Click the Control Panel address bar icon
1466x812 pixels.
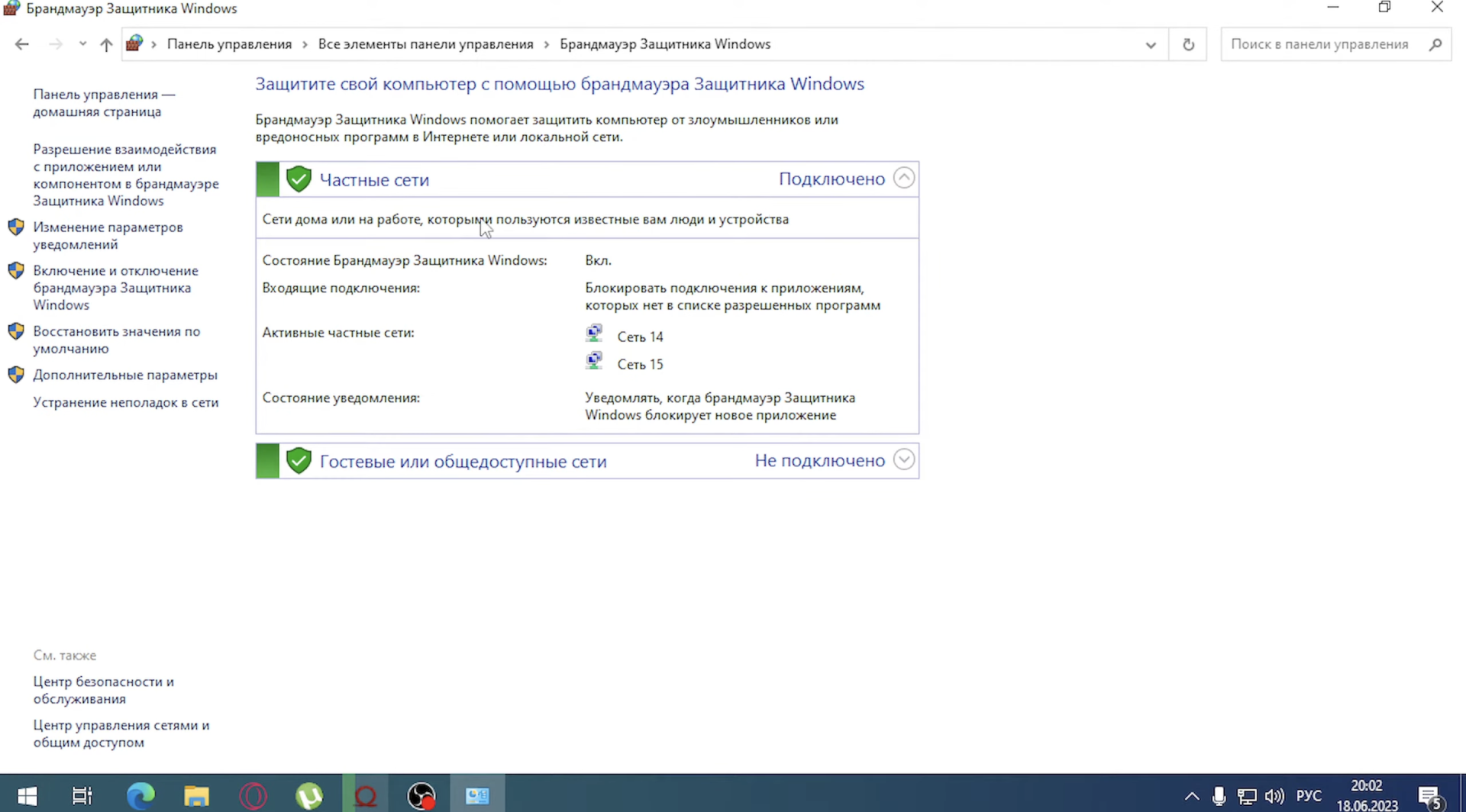[x=134, y=43]
